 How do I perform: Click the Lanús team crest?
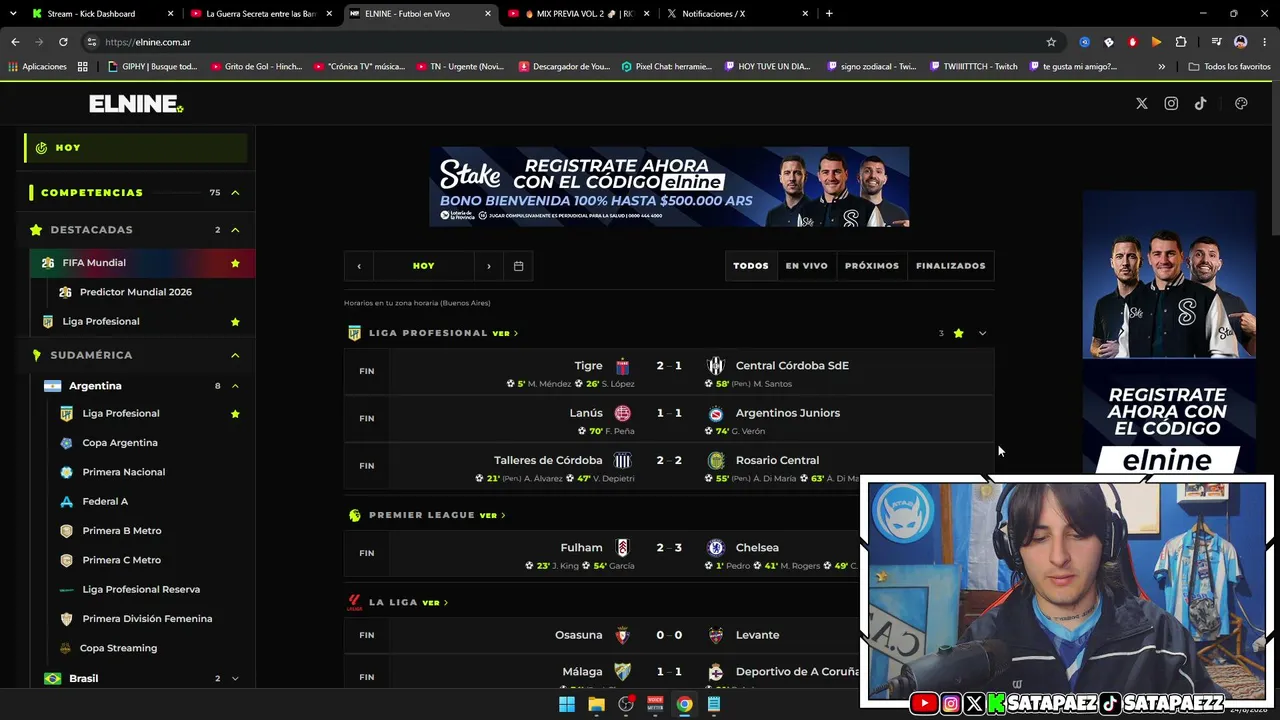622,413
